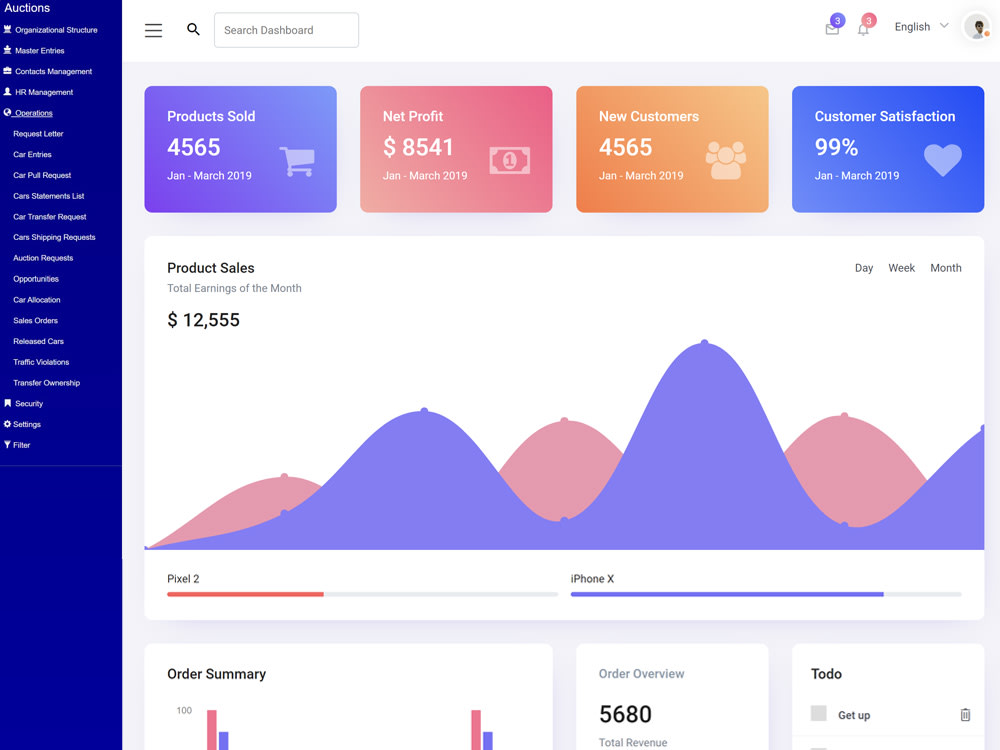The height and width of the screenshot is (750, 1000).
Task: Open the bell notifications icon
Action: 863,29
